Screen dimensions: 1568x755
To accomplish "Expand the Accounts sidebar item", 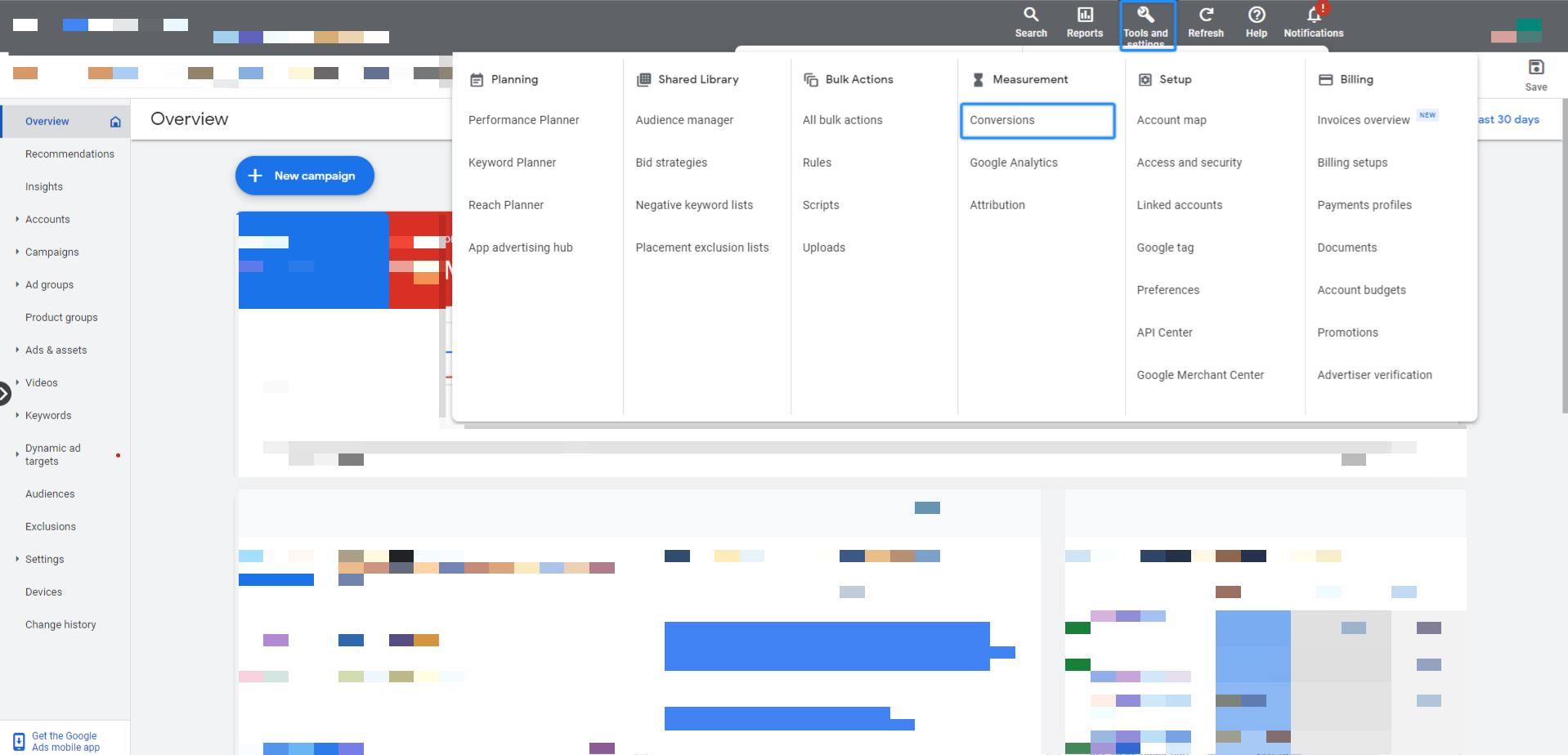I will coord(17,219).
